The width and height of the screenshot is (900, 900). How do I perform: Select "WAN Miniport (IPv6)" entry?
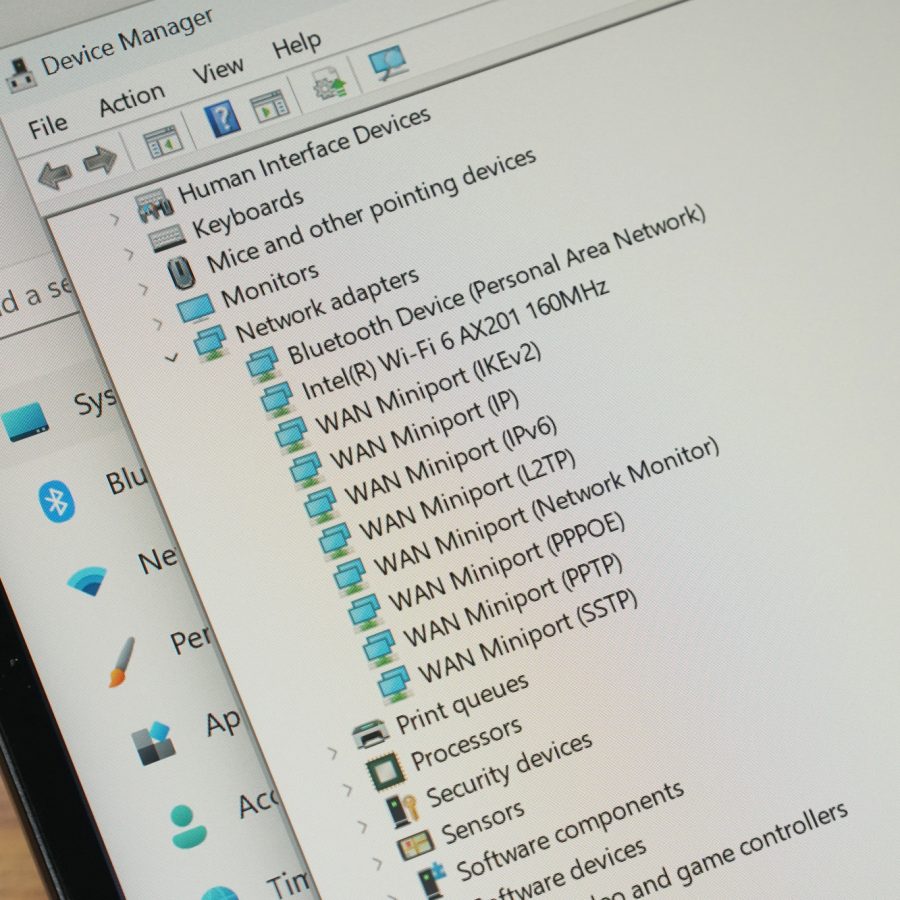tap(451, 460)
